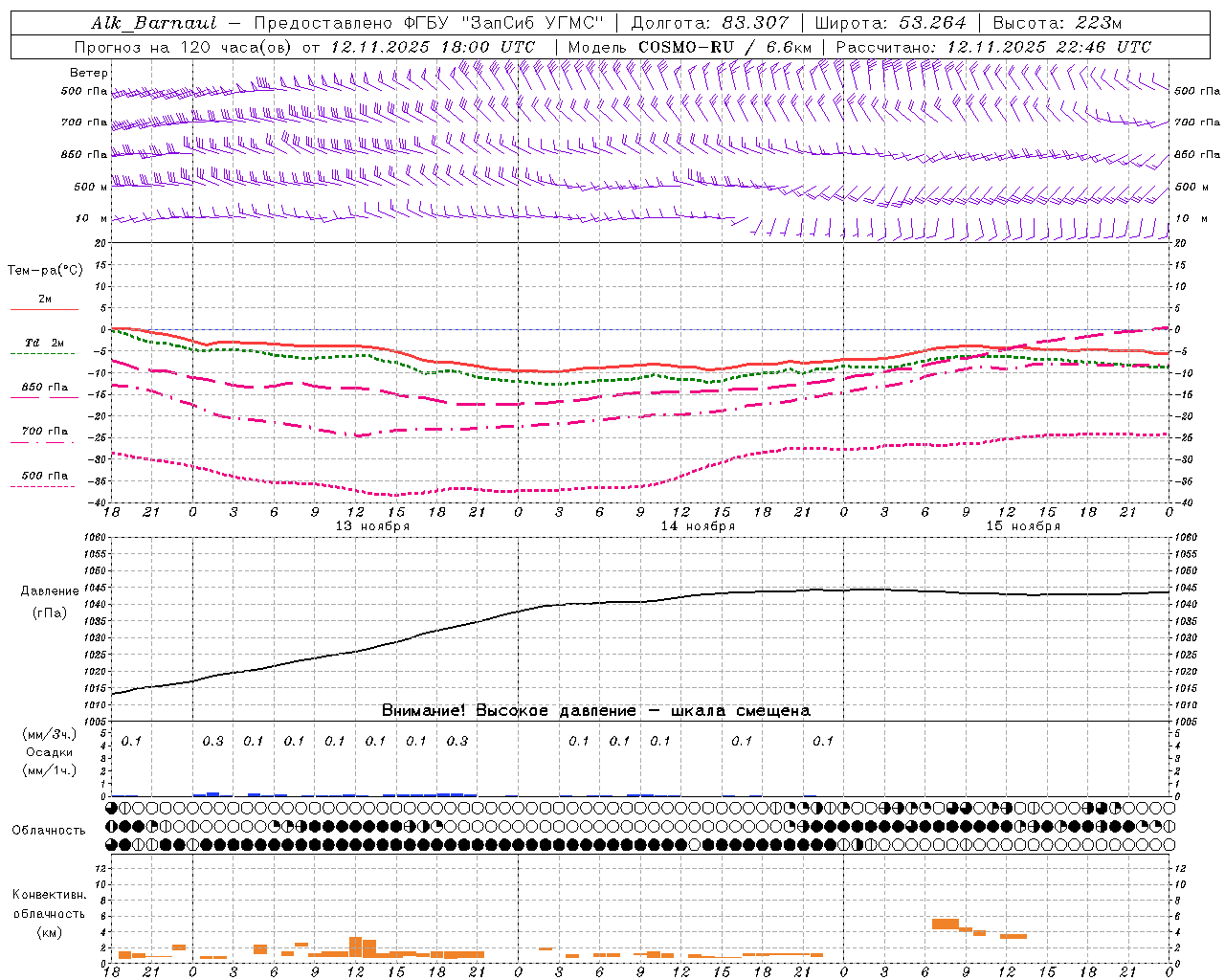This screenshot has width=1225, height=980.
Task: Click the Td 2м dew point legend entry
Action: (44, 343)
